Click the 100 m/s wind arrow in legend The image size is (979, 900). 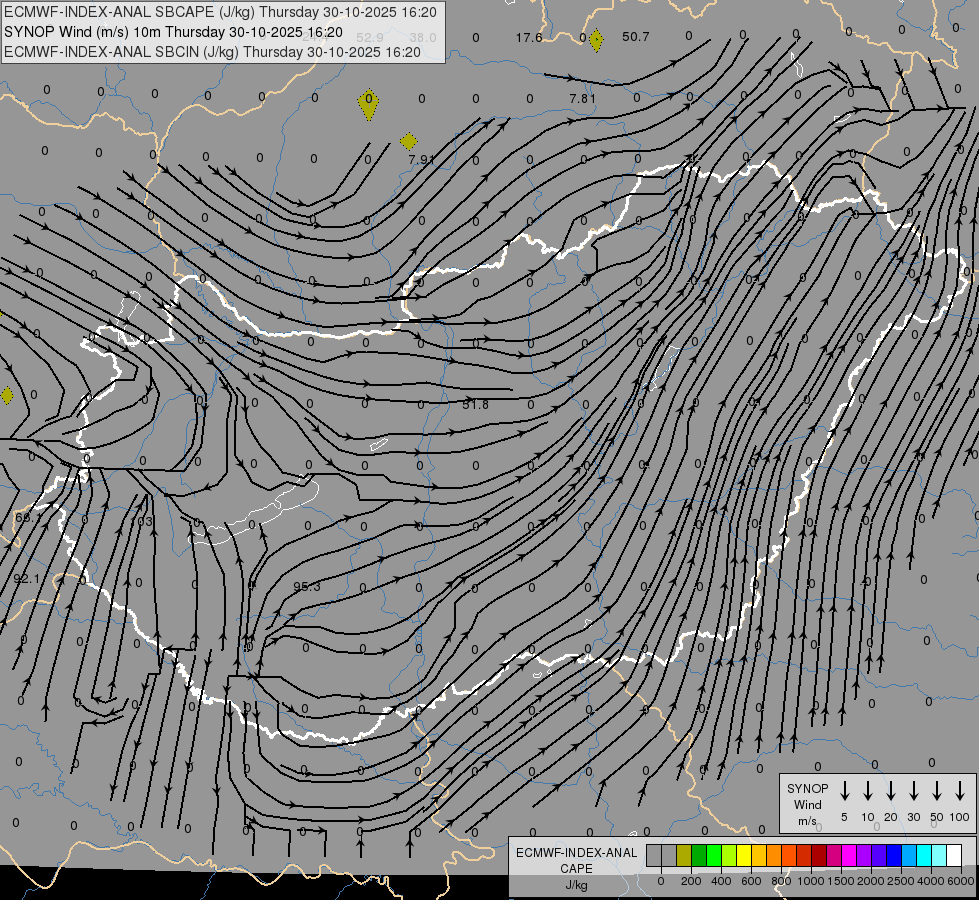[x=960, y=791]
